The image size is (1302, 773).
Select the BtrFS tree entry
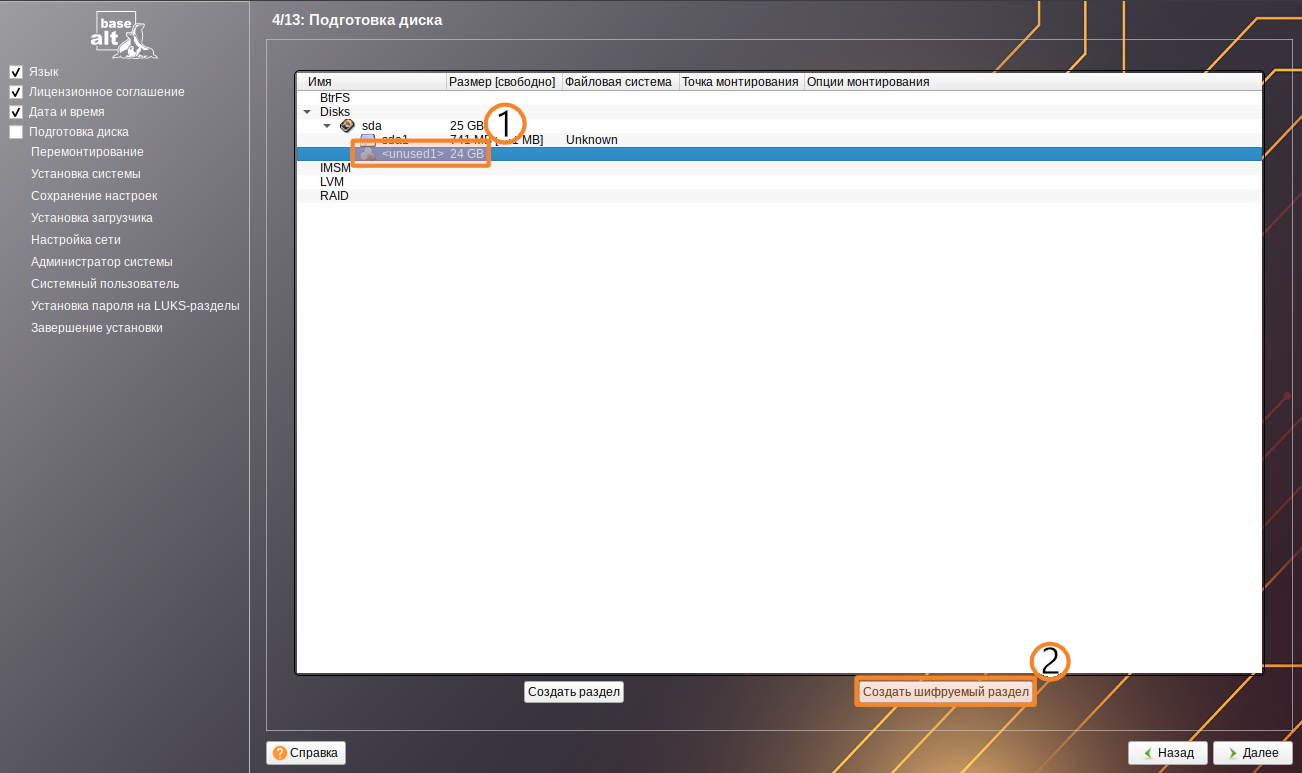(x=335, y=98)
